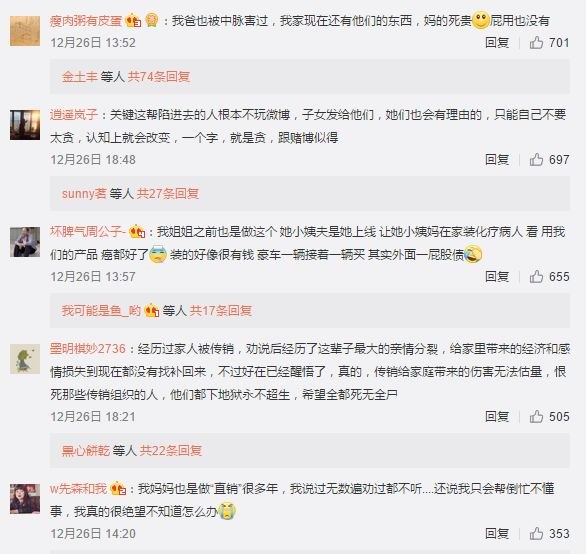The width and height of the screenshot is (586, 554).
Task: Like the comment with 353 likes
Action: tap(536, 533)
